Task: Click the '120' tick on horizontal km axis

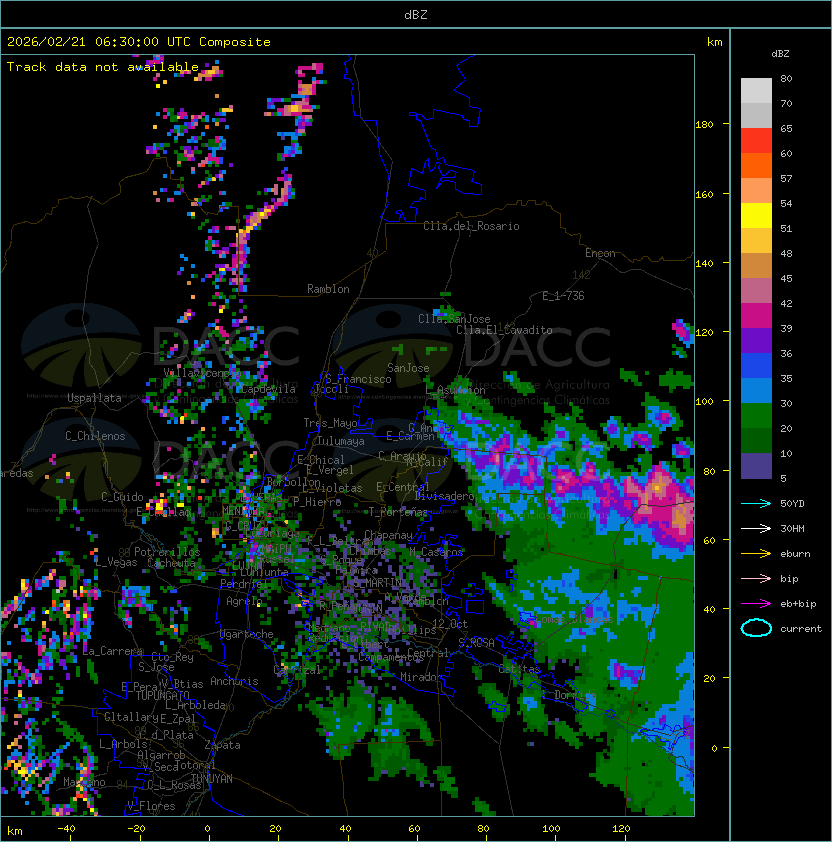Action: 621,829
